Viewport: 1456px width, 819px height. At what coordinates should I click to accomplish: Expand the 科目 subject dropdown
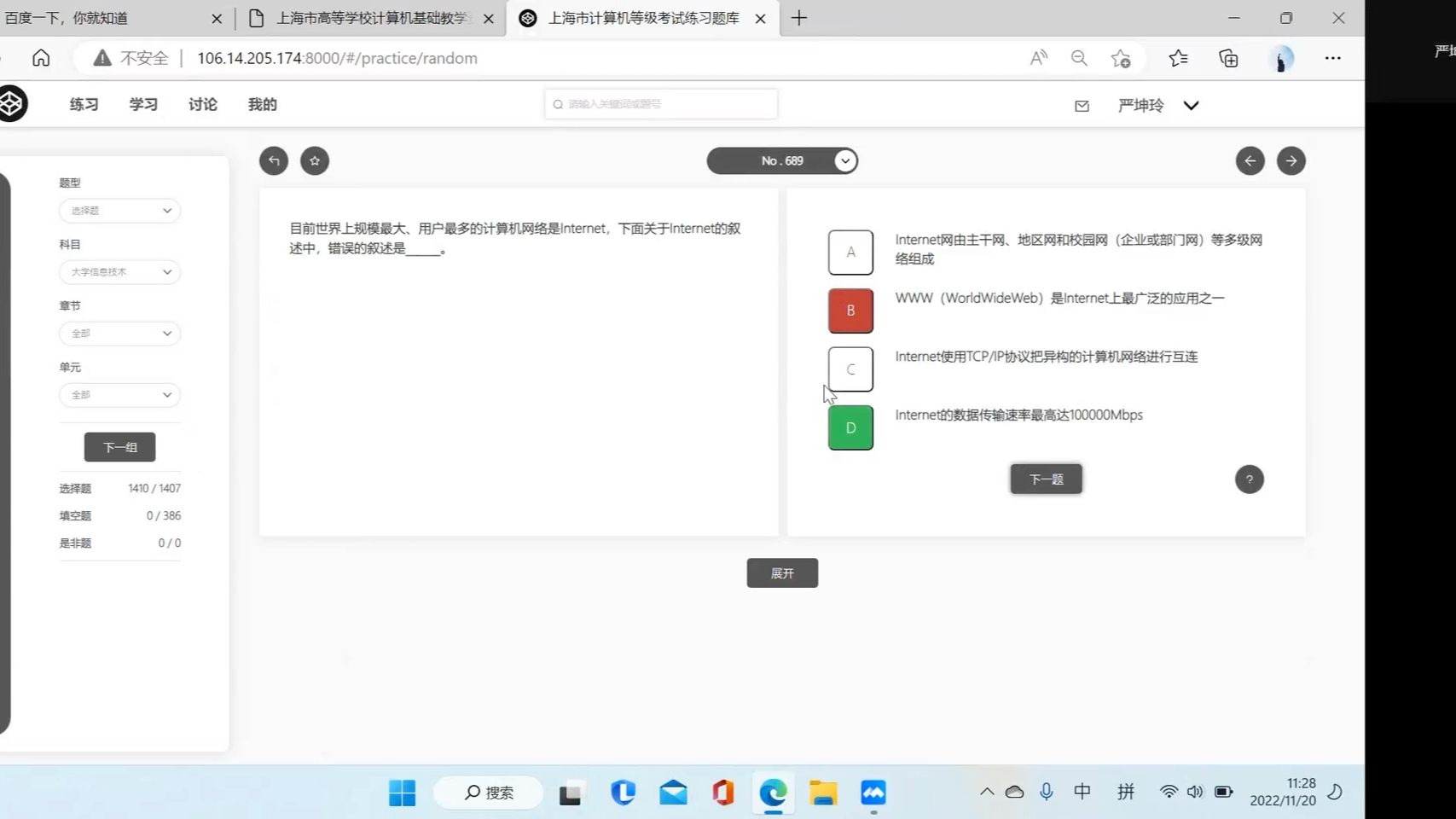119,271
